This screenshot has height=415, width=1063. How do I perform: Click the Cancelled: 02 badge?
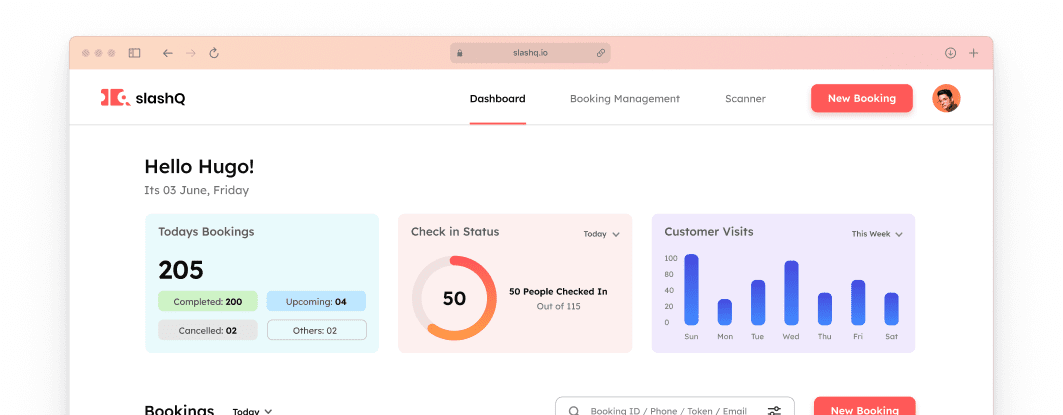coord(208,330)
